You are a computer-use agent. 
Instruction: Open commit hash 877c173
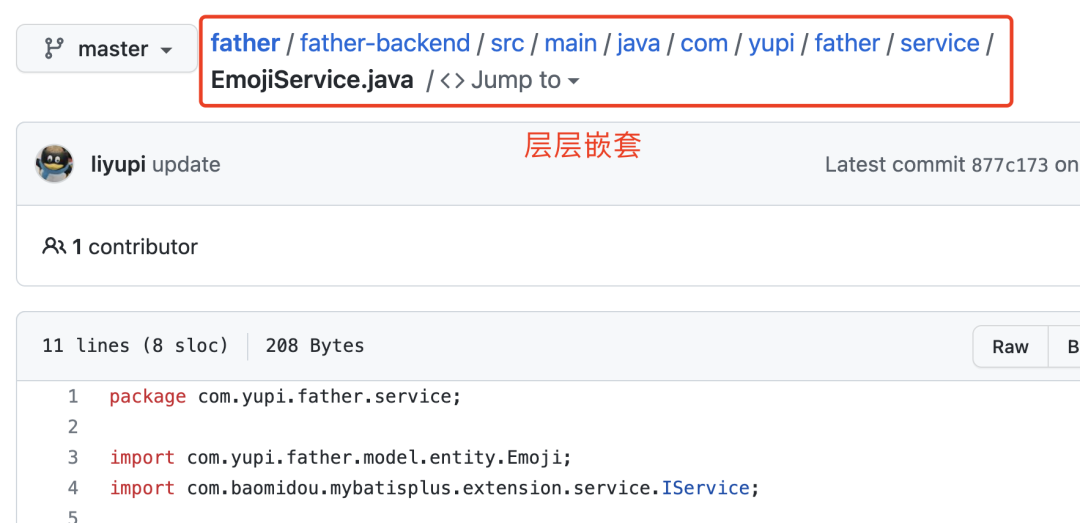click(x=1010, y=165)
